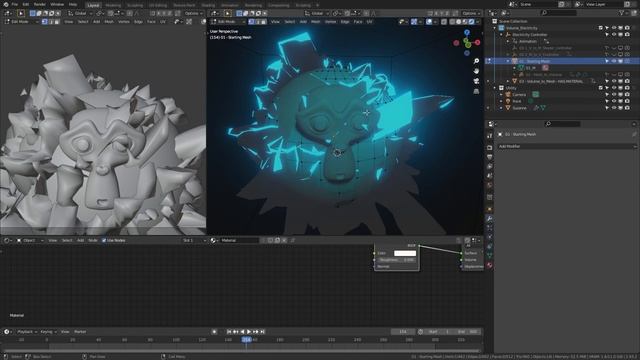Expand the Camera tree row
Screen dimensions: 640x360
pyautogui.click(x=502, y=94)
